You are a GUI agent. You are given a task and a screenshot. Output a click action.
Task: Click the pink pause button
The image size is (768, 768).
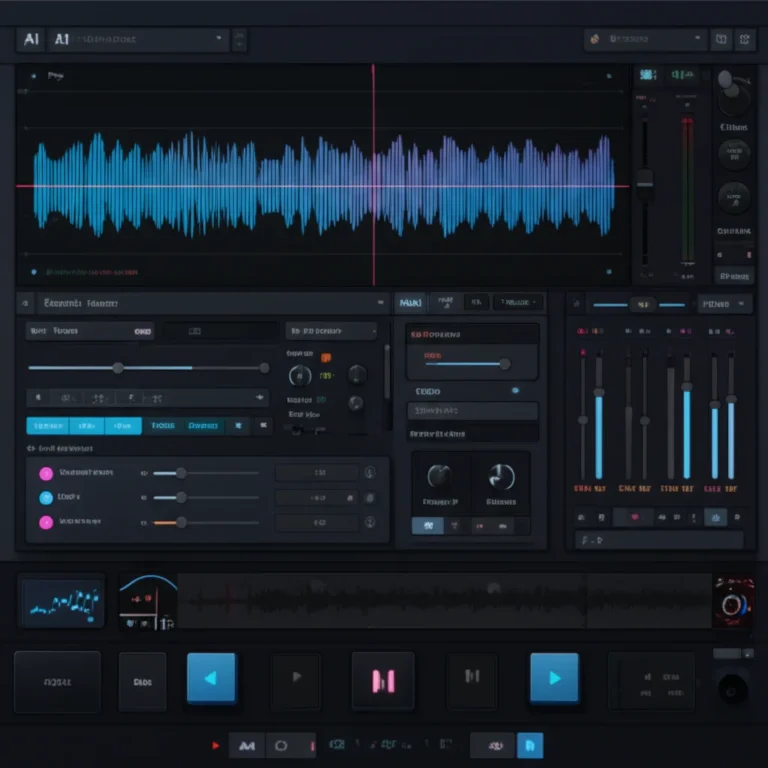tap(383, 680)
